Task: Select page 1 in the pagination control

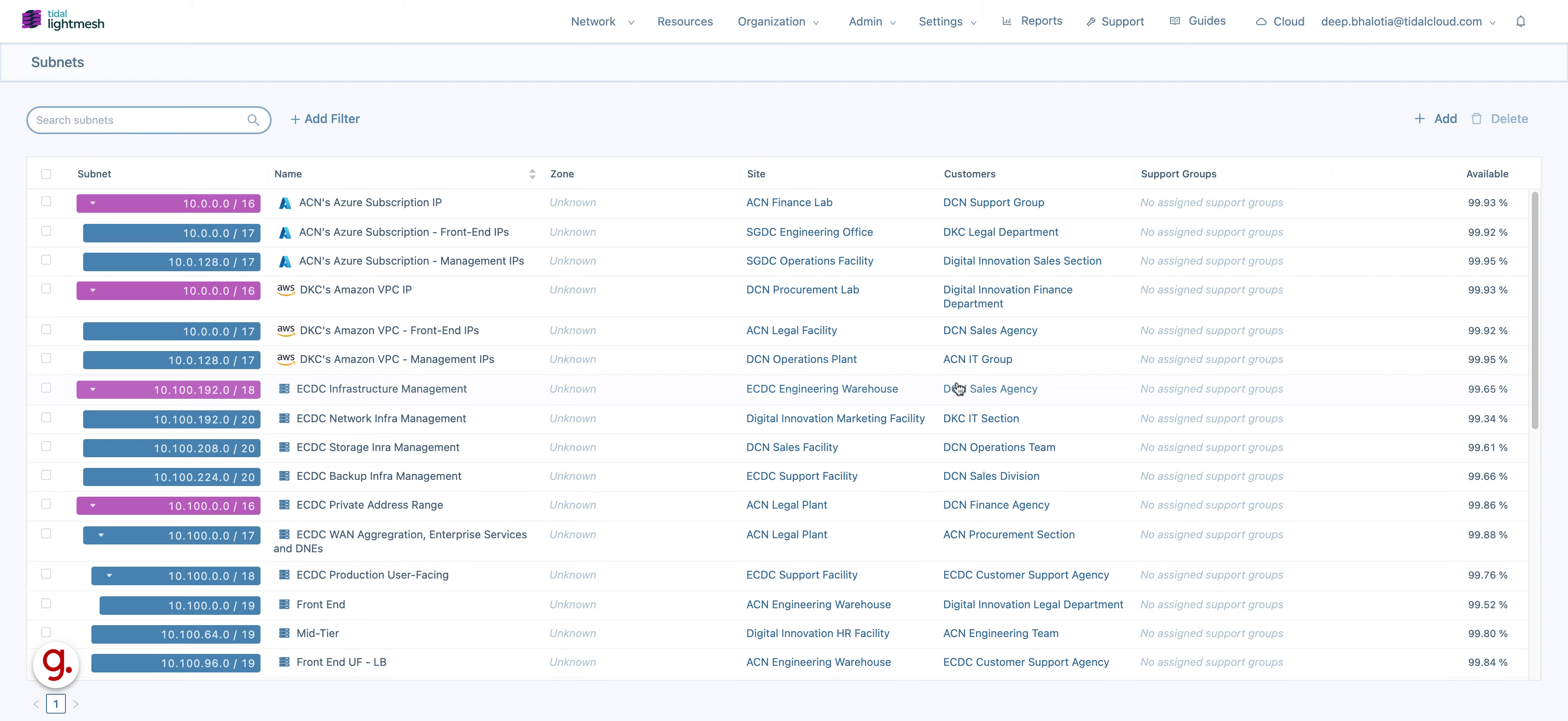Action: coord(56,703)
